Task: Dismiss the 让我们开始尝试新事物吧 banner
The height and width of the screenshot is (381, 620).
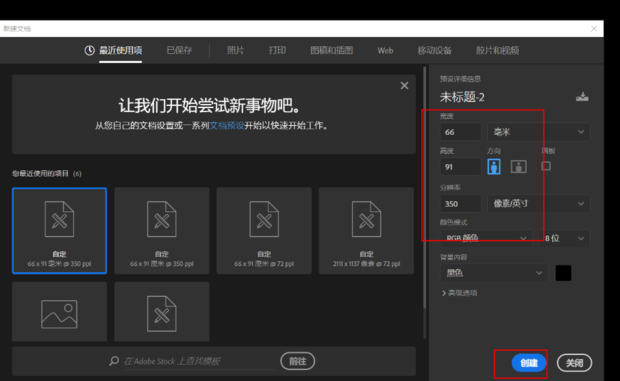Action: click(x=404, y=86)
